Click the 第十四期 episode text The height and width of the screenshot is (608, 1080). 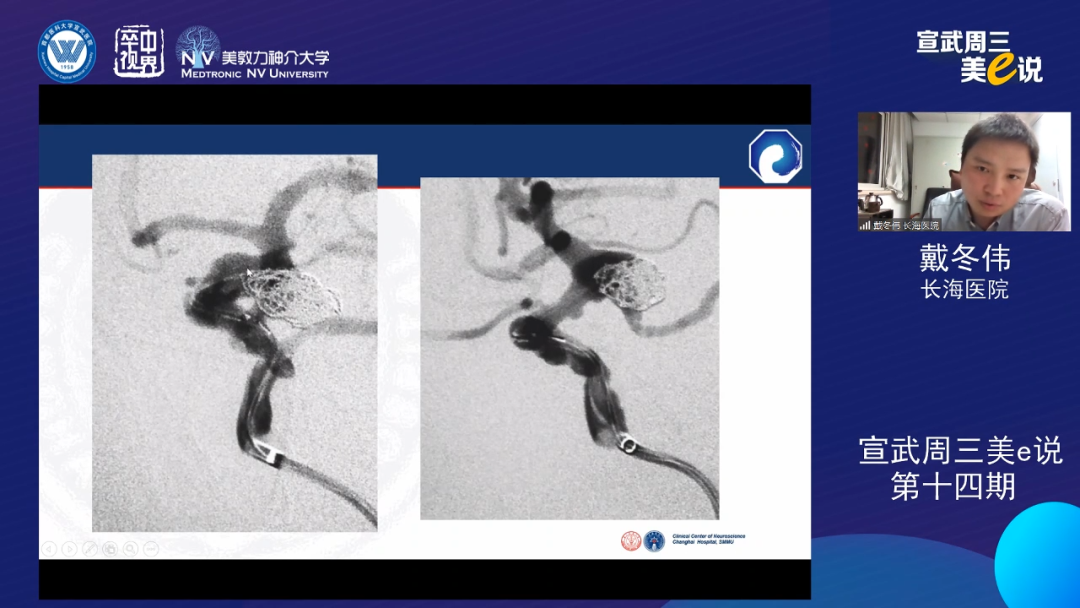953,486
